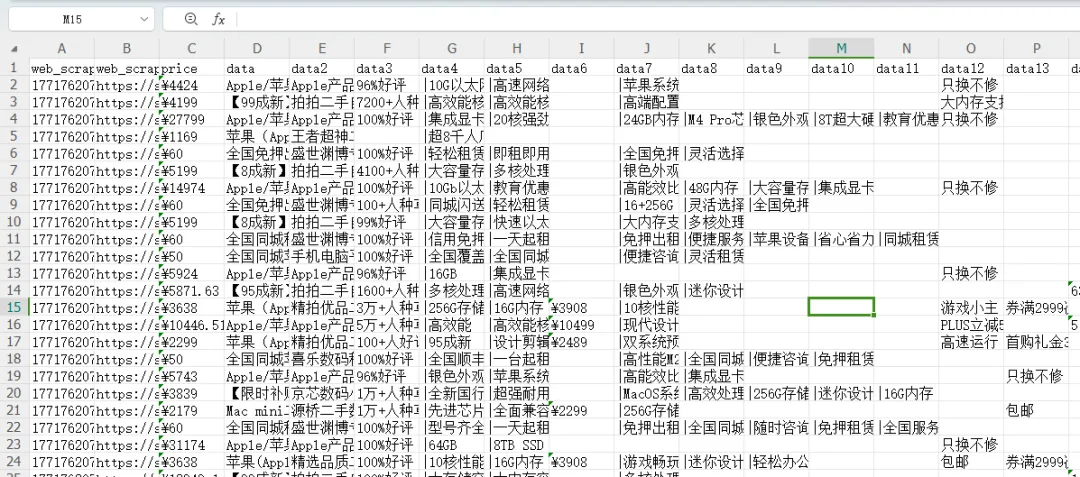Click price cell ¥4199
The image size is (1080, 477).
191,103
